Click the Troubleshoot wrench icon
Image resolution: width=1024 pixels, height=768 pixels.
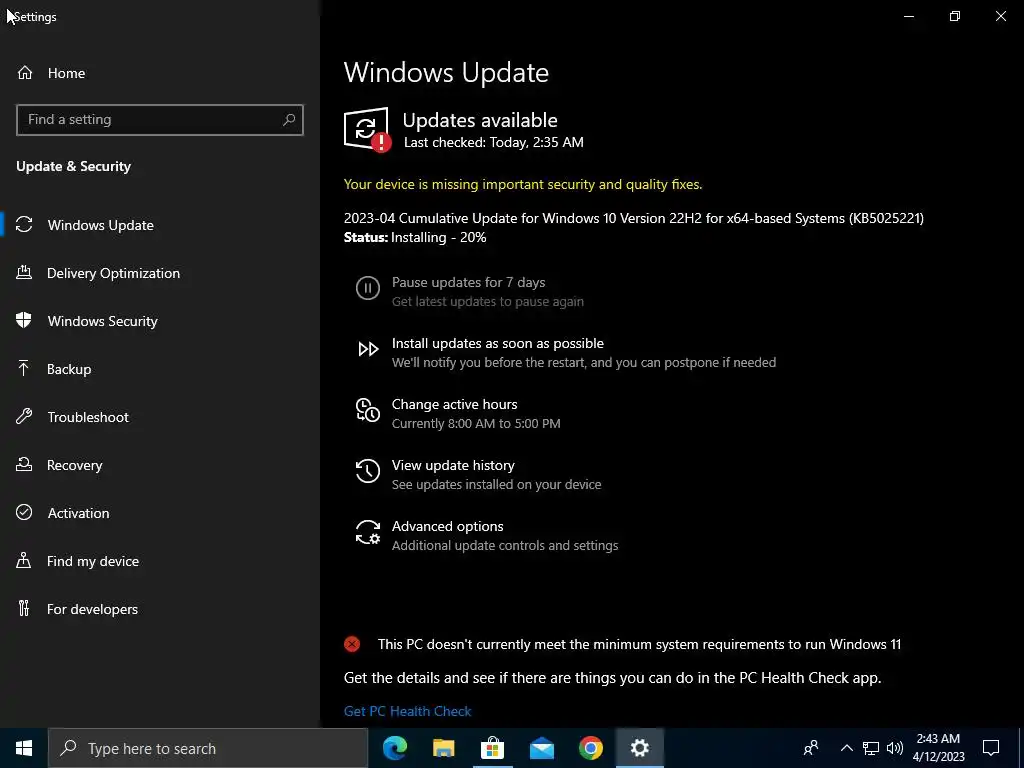pyautogui.click(x=24, y=416)
